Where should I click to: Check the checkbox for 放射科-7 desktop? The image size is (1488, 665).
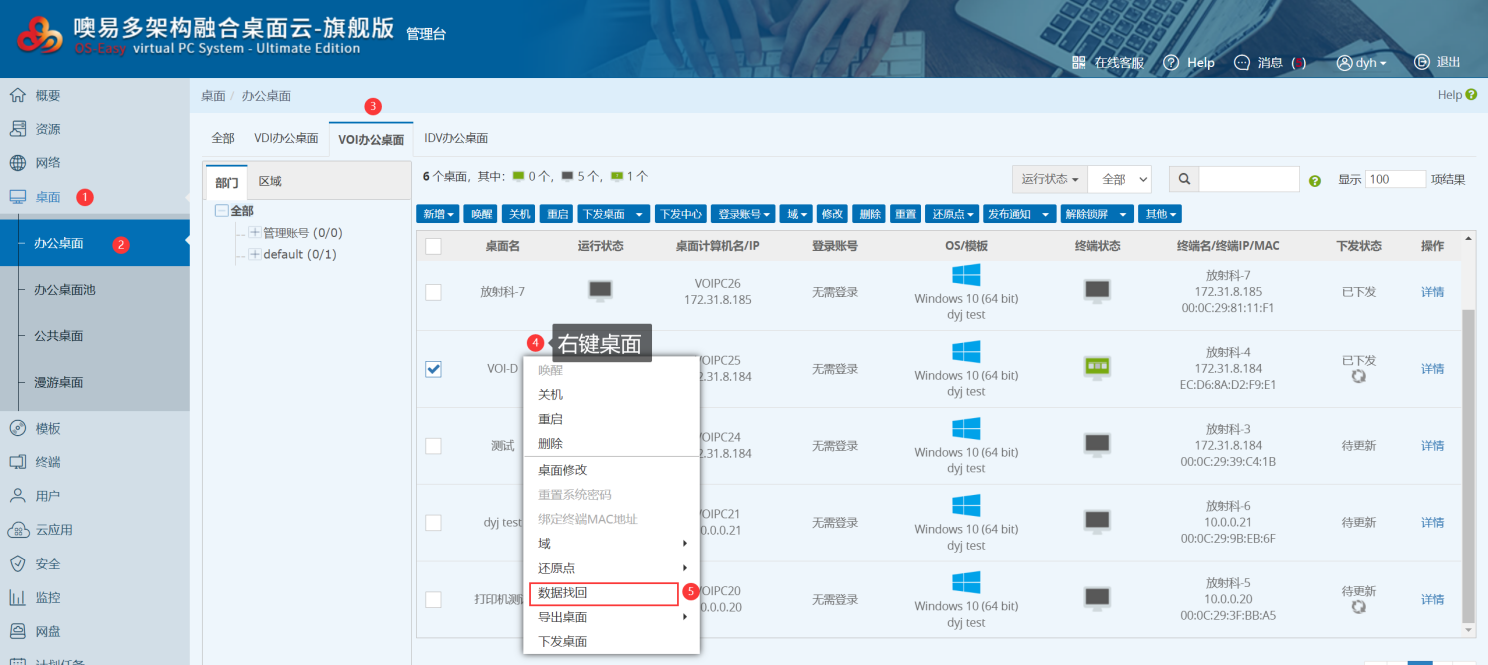coord(433,292)
